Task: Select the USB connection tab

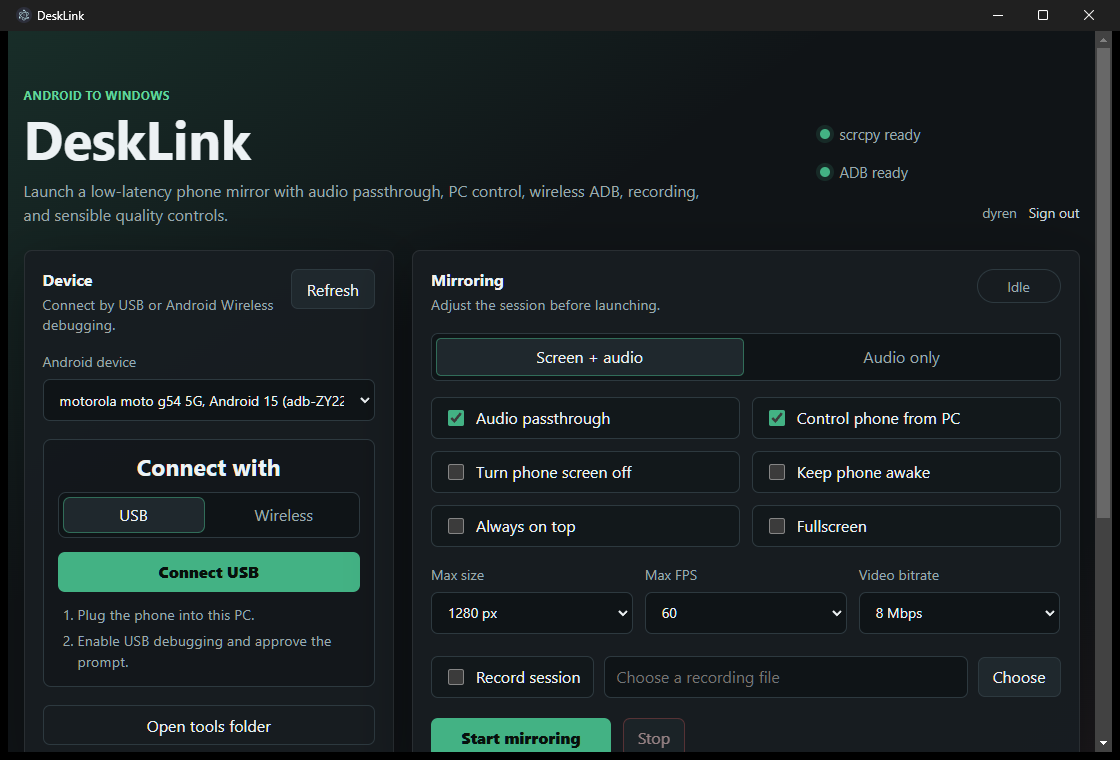Action: click(x=134, y=515)
